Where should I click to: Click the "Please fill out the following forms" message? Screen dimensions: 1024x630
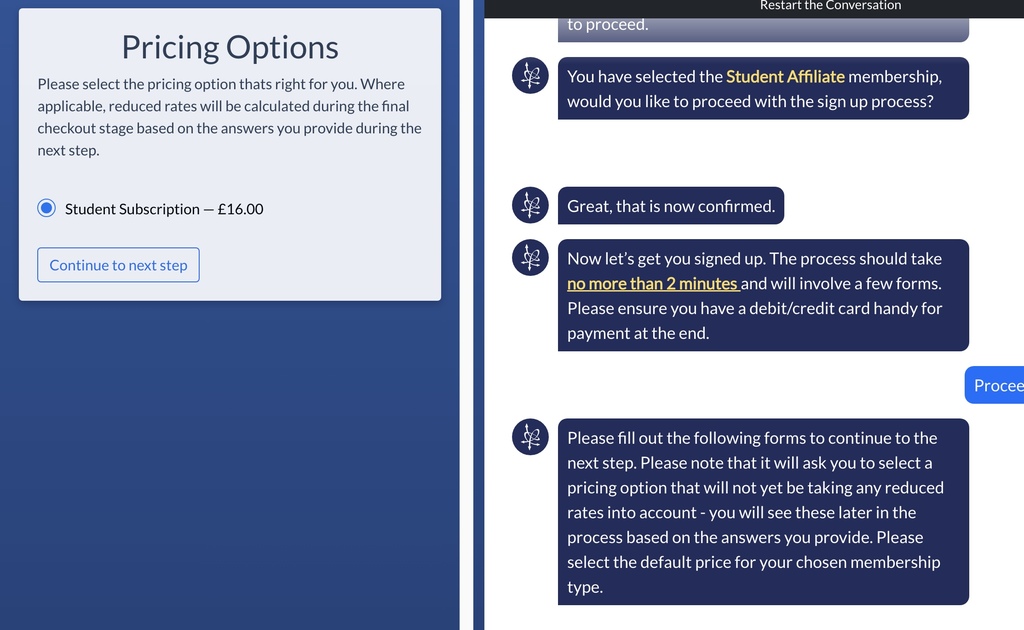click(763, 512)
